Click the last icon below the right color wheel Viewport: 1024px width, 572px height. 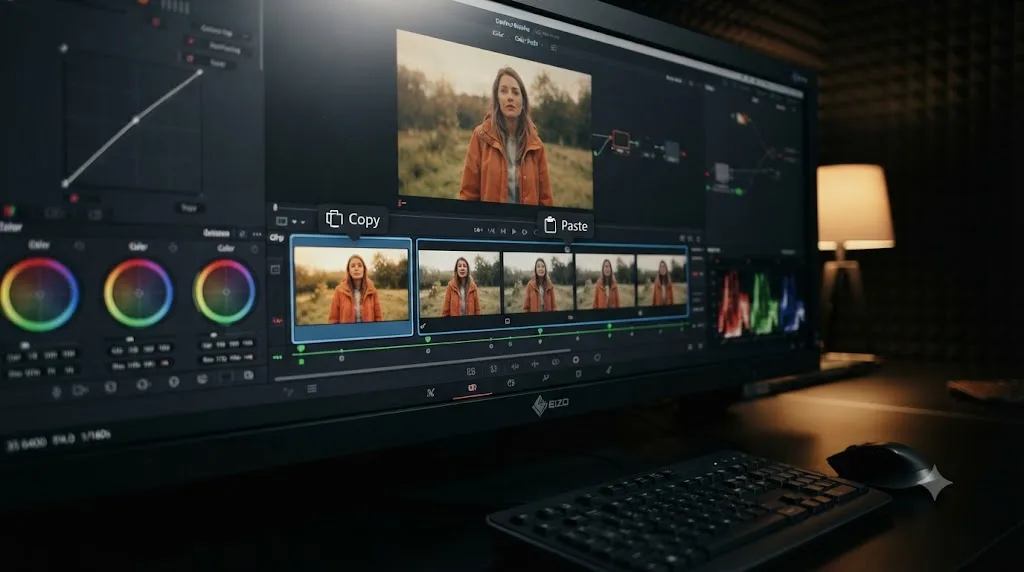click(248, 375)
